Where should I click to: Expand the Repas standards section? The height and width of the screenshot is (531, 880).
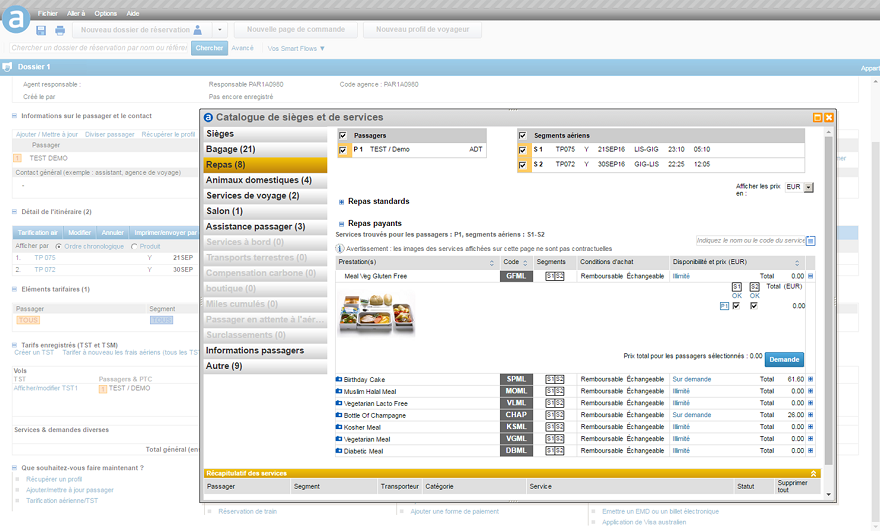coord(342,201)
